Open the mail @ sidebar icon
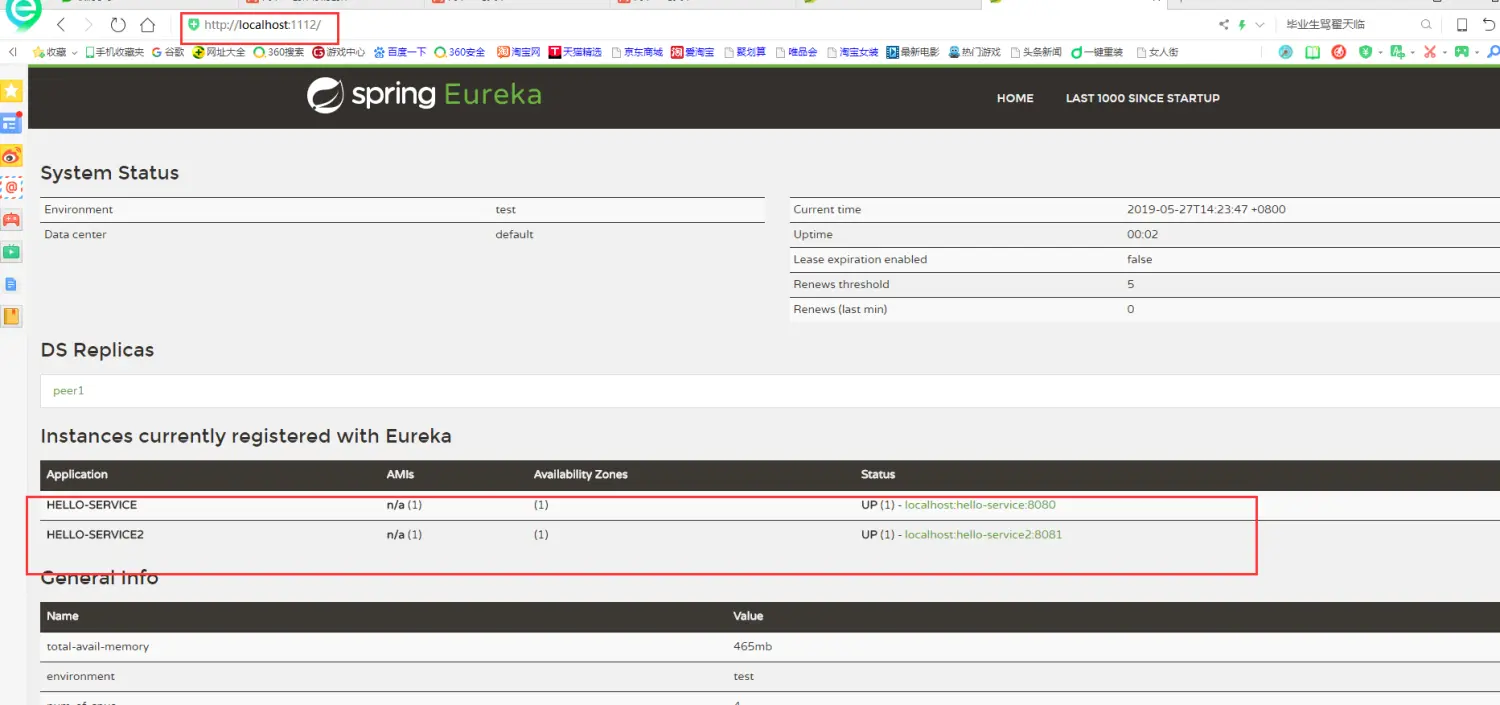Screen dimensions: 1500x705 pos(11,187)
